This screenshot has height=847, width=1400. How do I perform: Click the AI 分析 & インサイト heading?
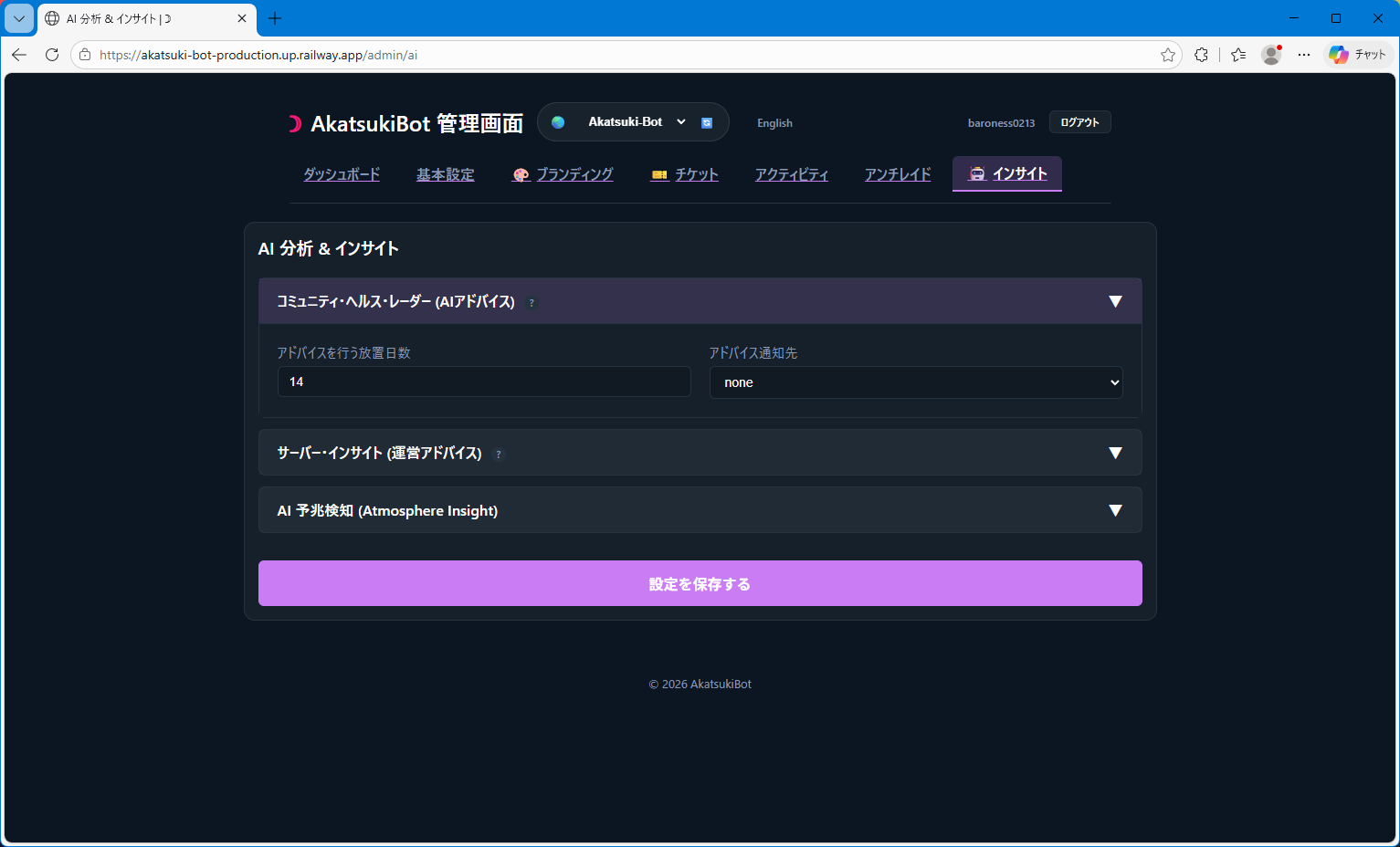[329, 248]
